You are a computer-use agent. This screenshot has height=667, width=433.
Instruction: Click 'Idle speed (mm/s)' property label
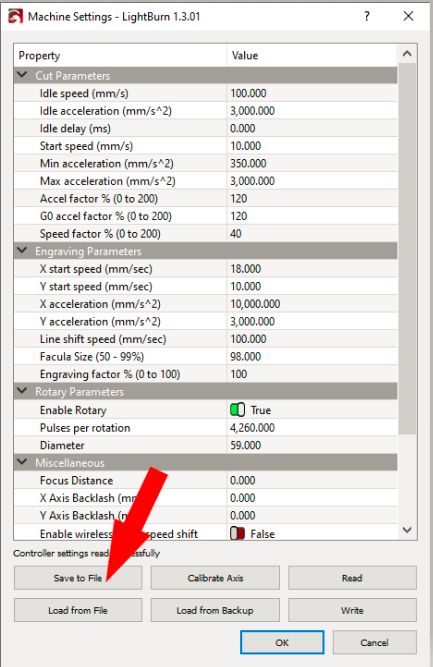click(x=84, y=93)
